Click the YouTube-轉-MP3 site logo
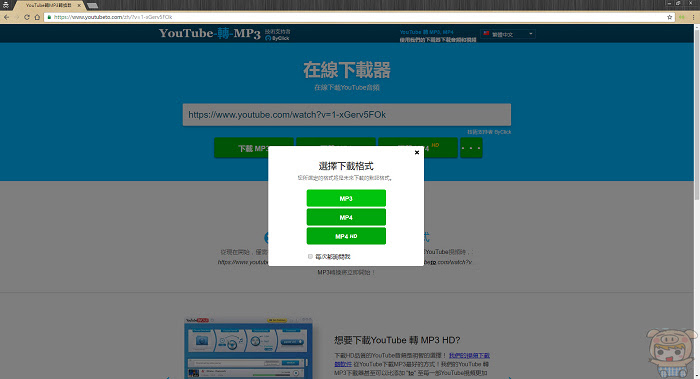The height and width of the screenshot is (379, 700). (x=209, y=33)
